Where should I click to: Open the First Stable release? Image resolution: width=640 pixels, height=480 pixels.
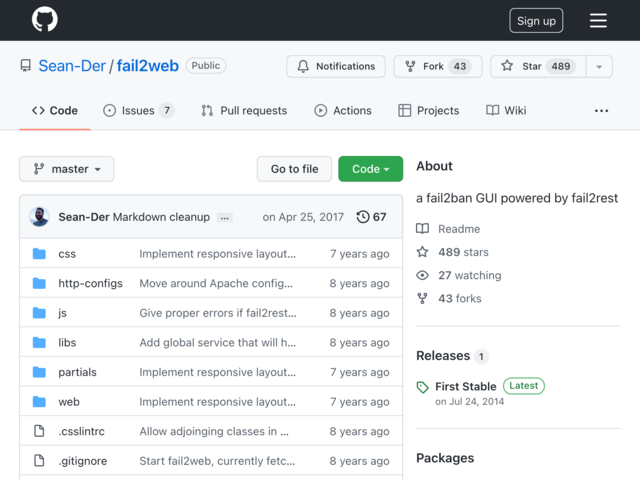click(465, 386)
